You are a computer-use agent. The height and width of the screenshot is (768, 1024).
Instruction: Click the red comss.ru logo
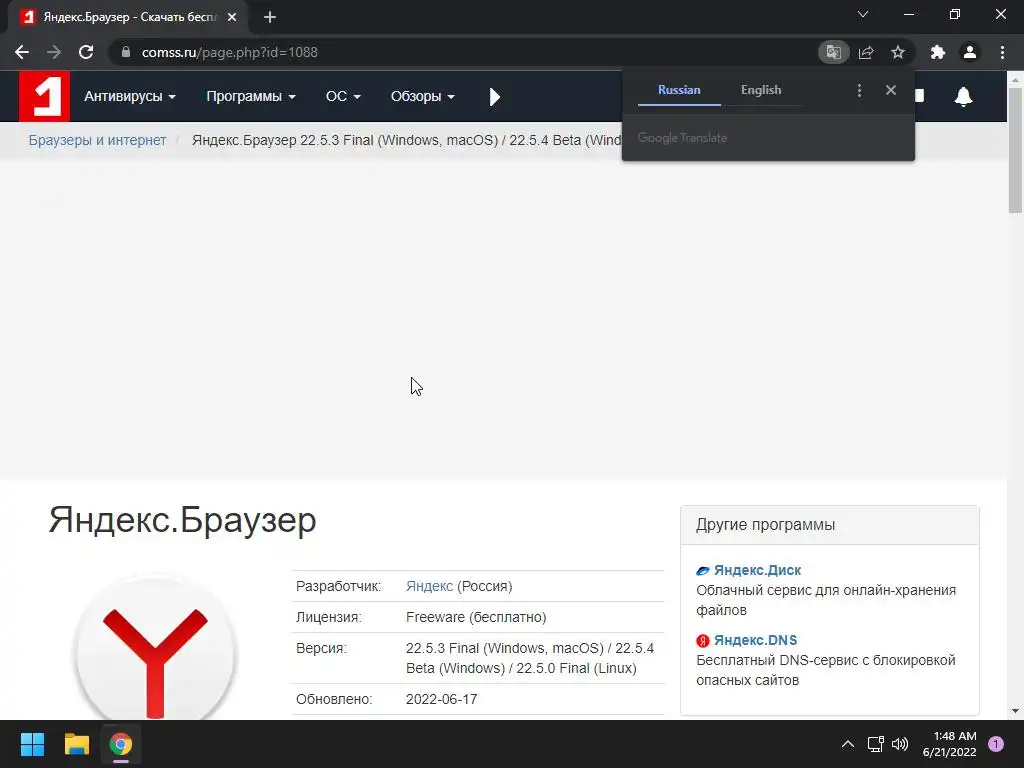44,97
